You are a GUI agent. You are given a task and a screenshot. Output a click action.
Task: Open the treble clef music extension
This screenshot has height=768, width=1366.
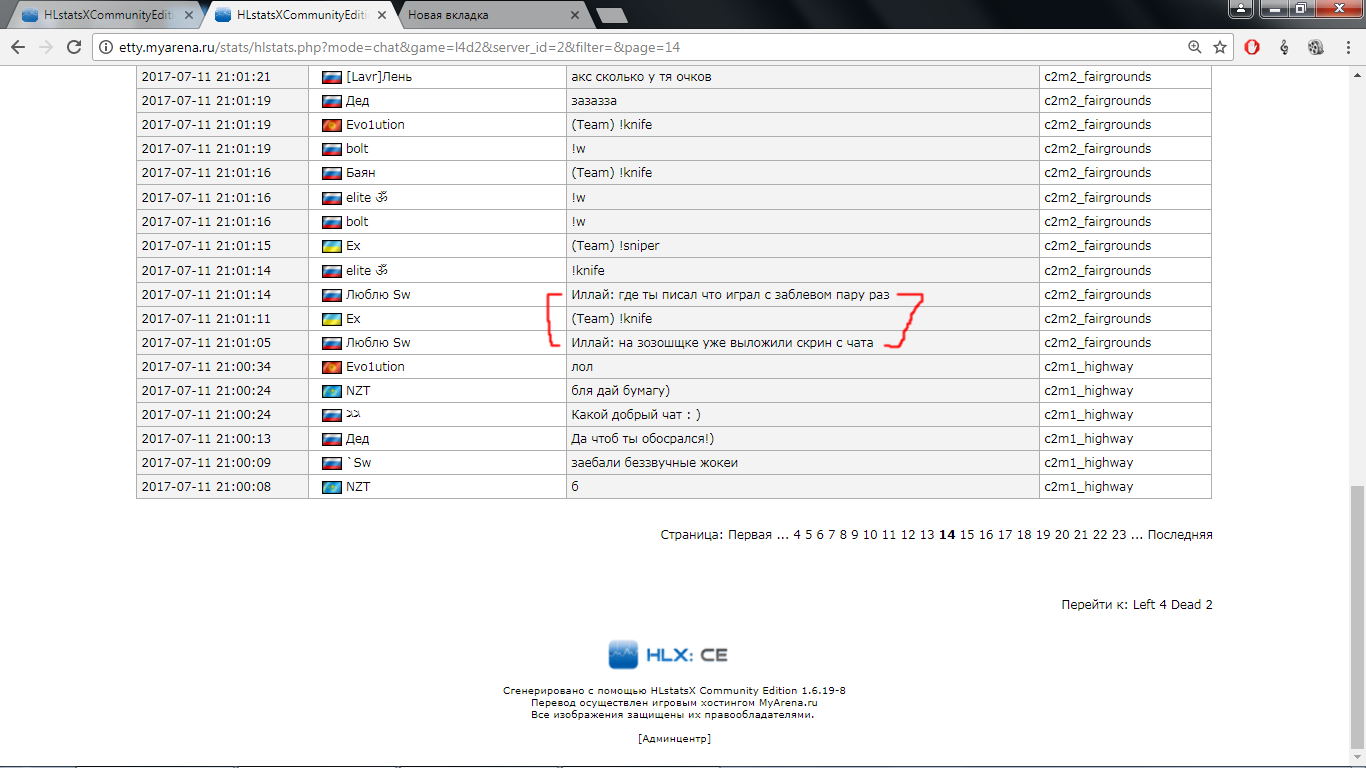(1284, 47)
